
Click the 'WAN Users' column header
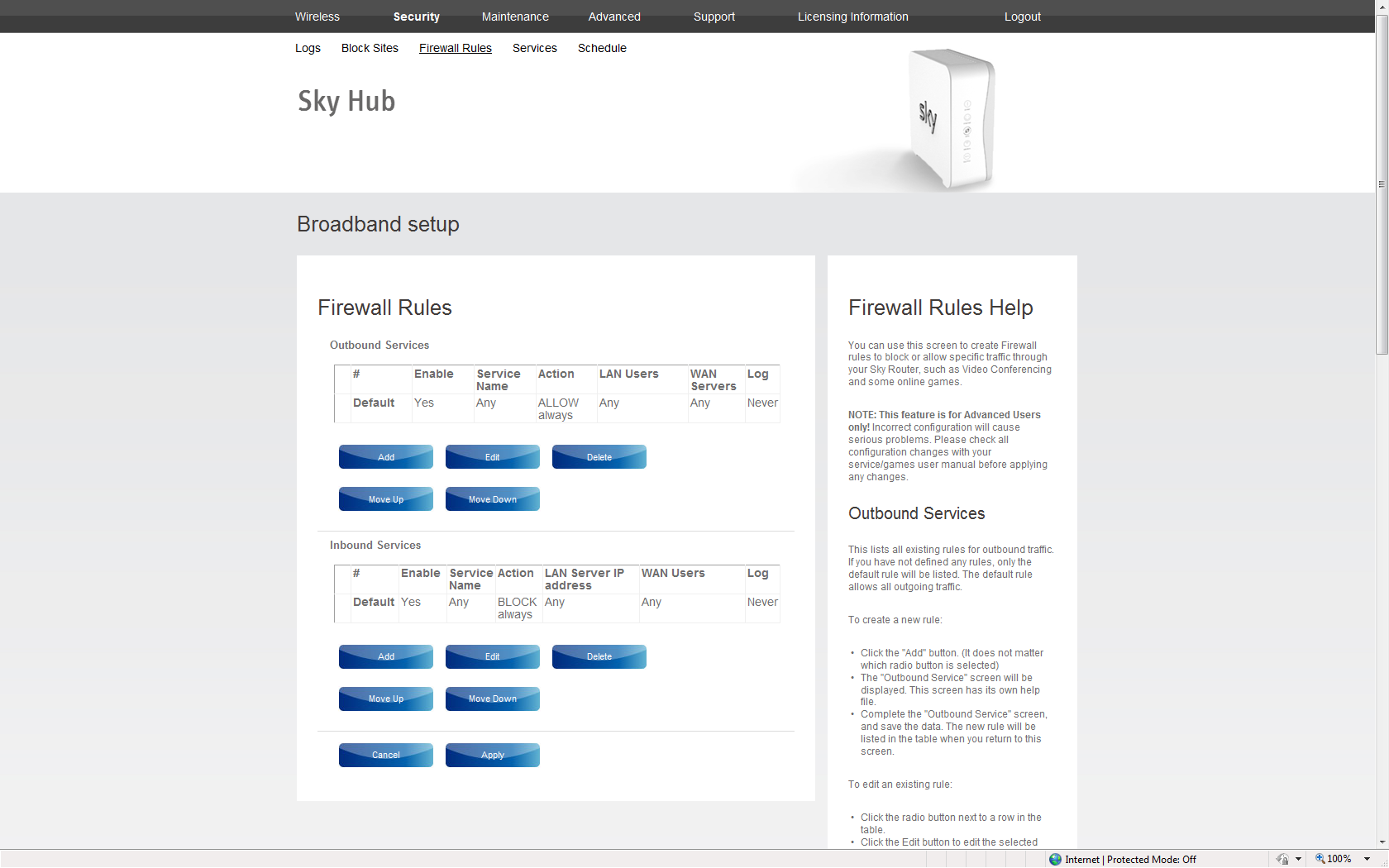(673, 573)
